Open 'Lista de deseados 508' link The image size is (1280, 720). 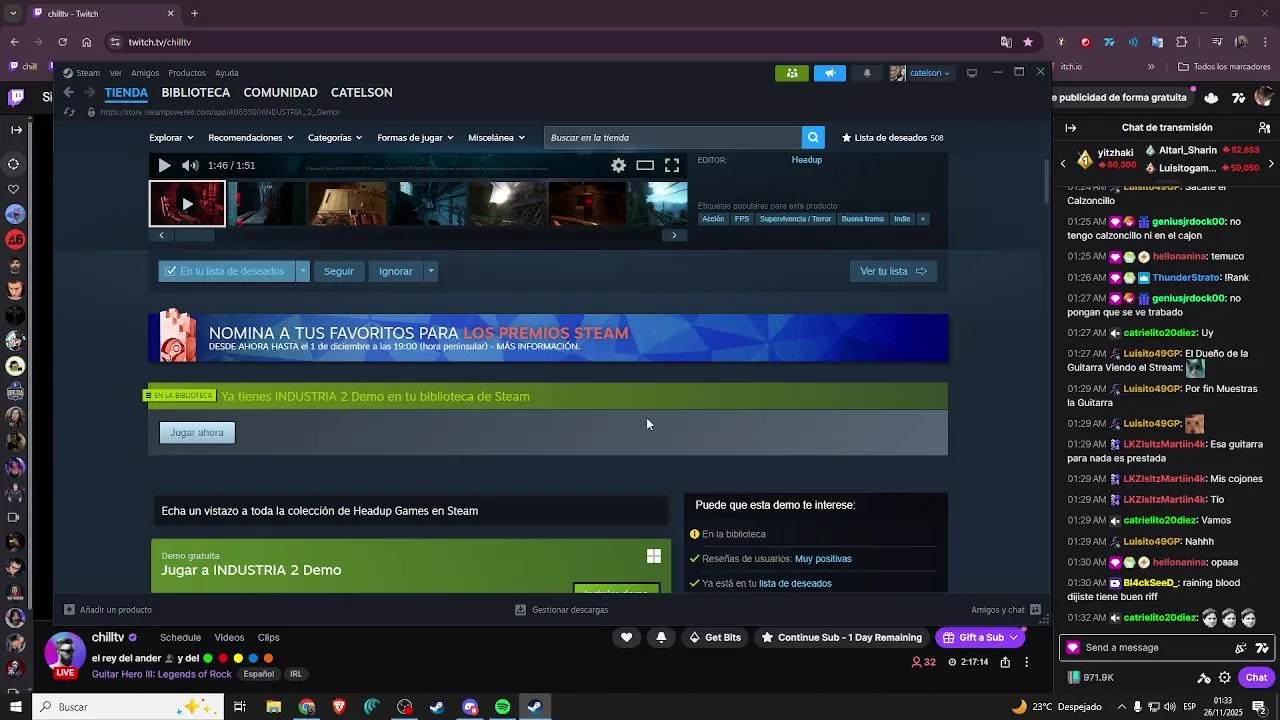(x=893, y=138)
